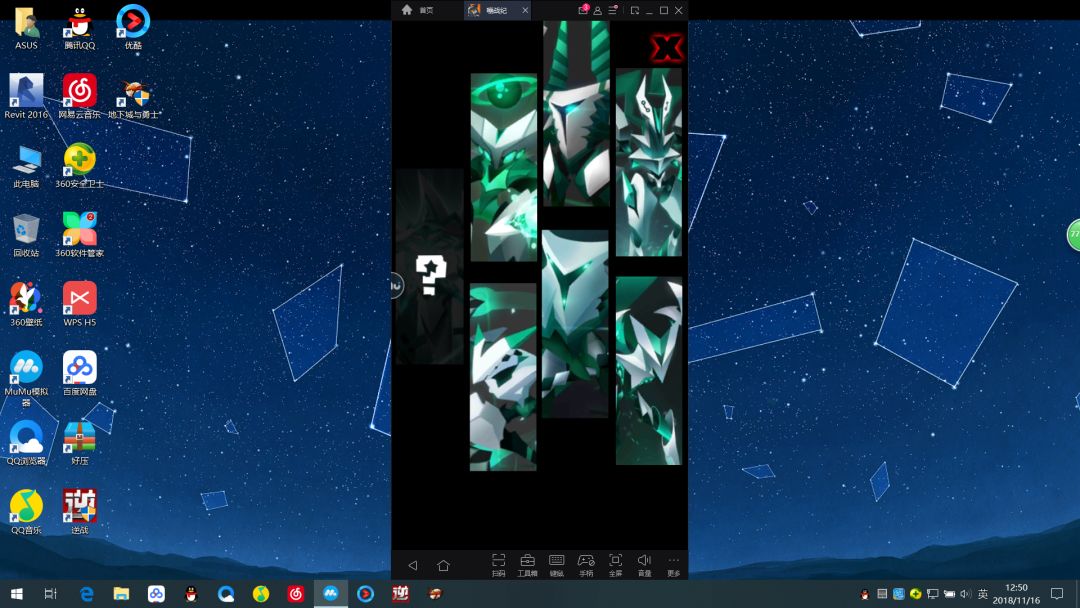Open the 工具箱 toolbox in emulator toolbar
This screenshot has width=1080, height=608.
[527, 565]
